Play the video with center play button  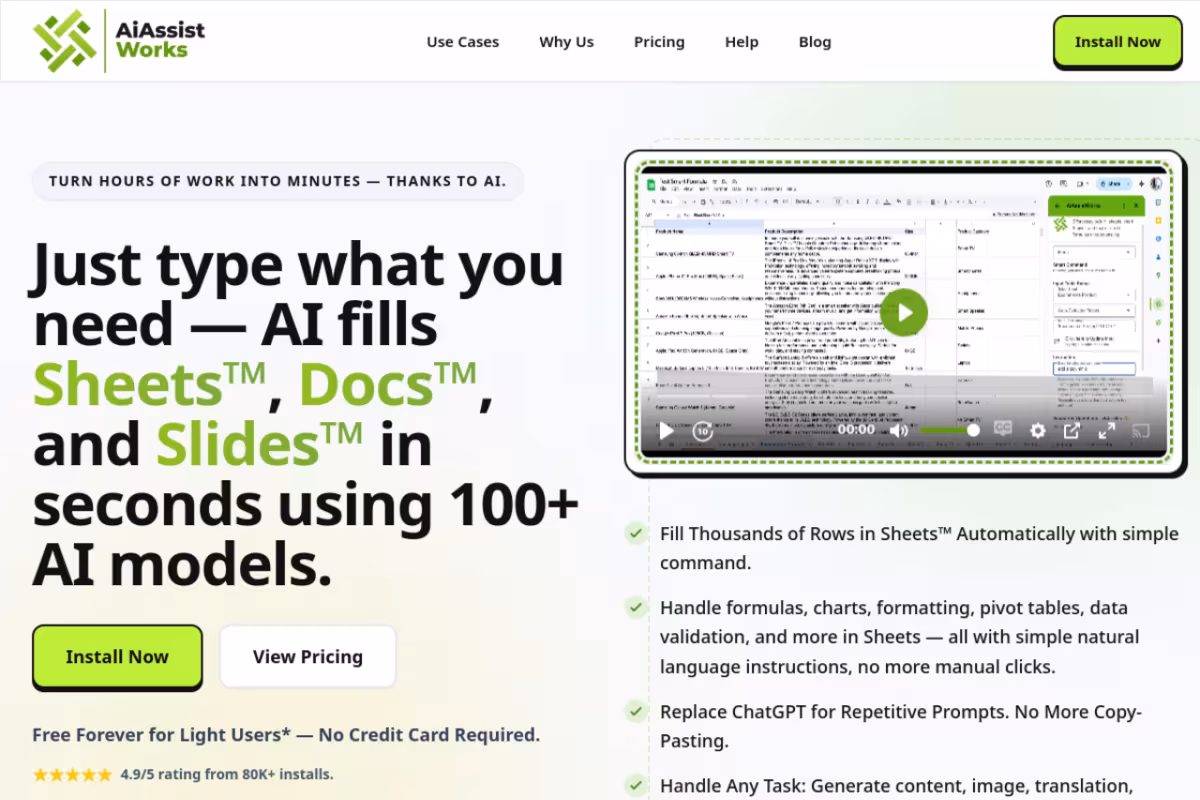(x=905, y=312)
